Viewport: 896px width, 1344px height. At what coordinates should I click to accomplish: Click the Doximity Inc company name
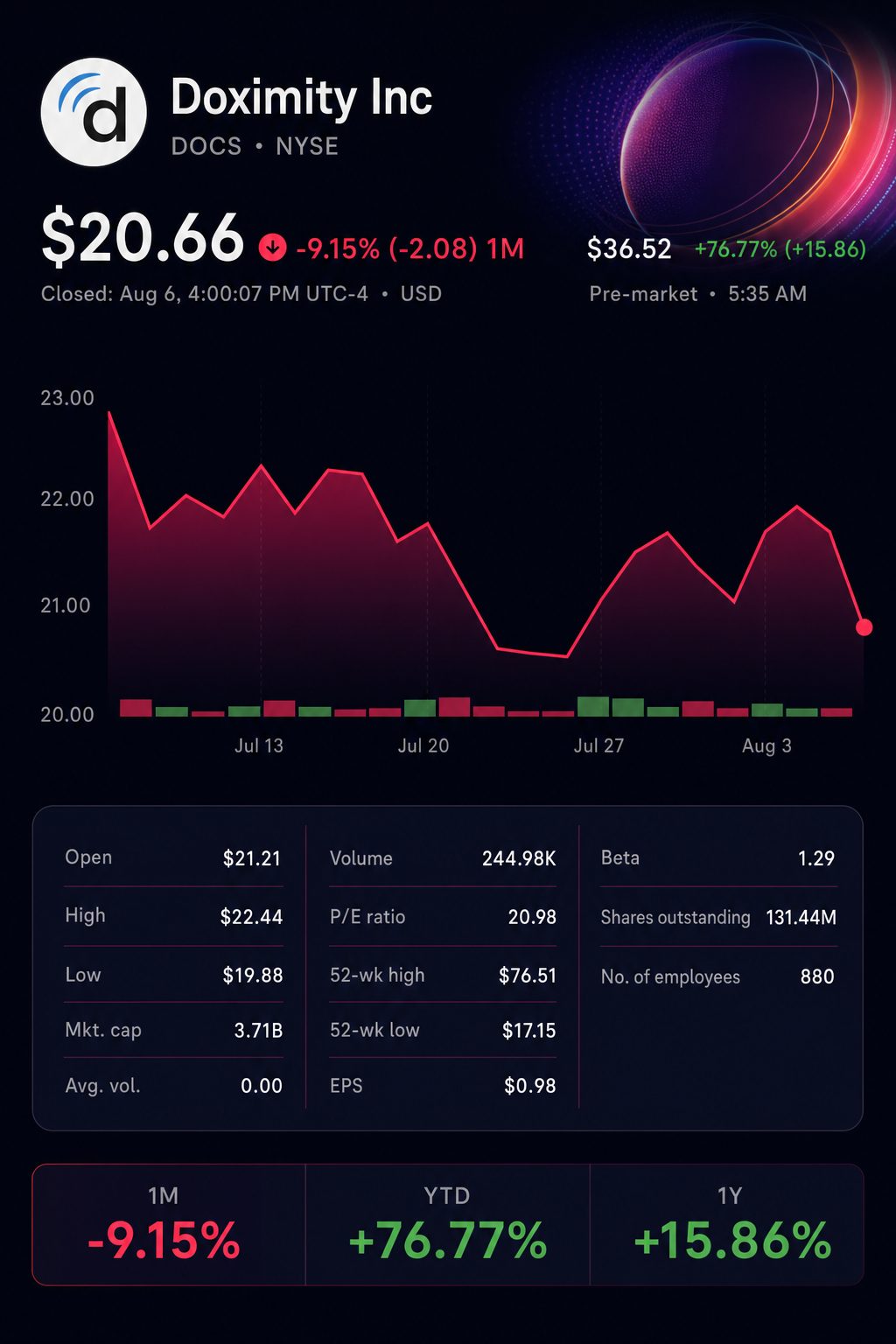pyautogui.click(x=302, y=96)
